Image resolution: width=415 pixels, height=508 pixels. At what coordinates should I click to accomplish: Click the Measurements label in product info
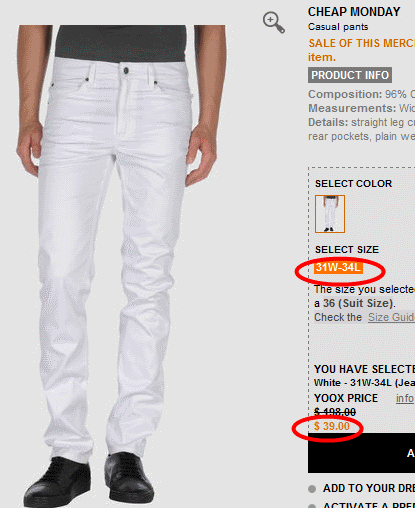[352, 108]
